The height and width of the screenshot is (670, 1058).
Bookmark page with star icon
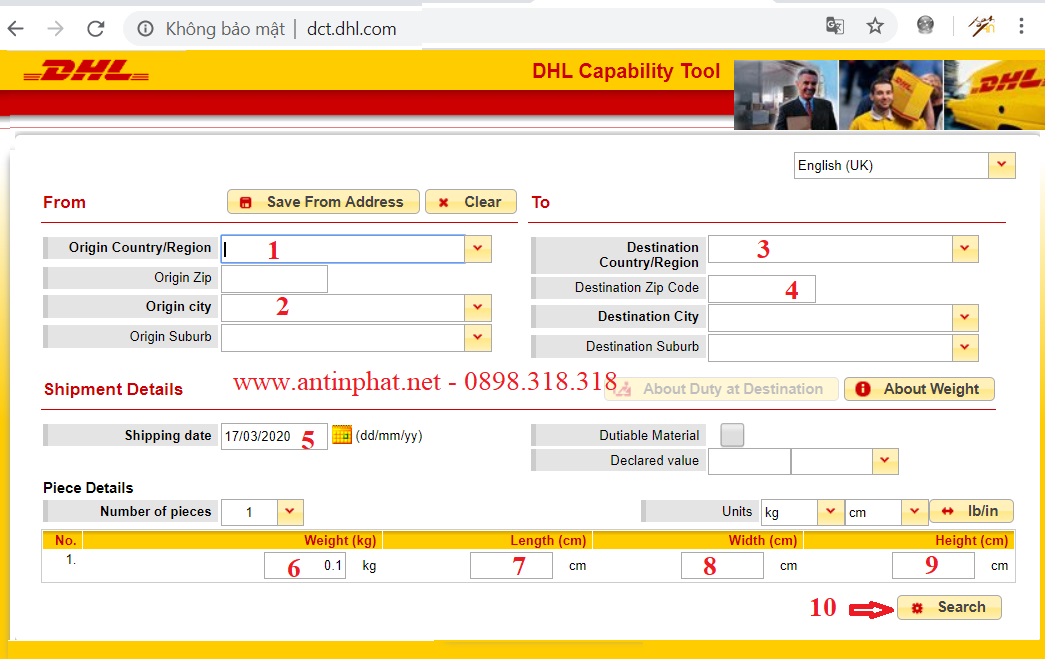875,27
